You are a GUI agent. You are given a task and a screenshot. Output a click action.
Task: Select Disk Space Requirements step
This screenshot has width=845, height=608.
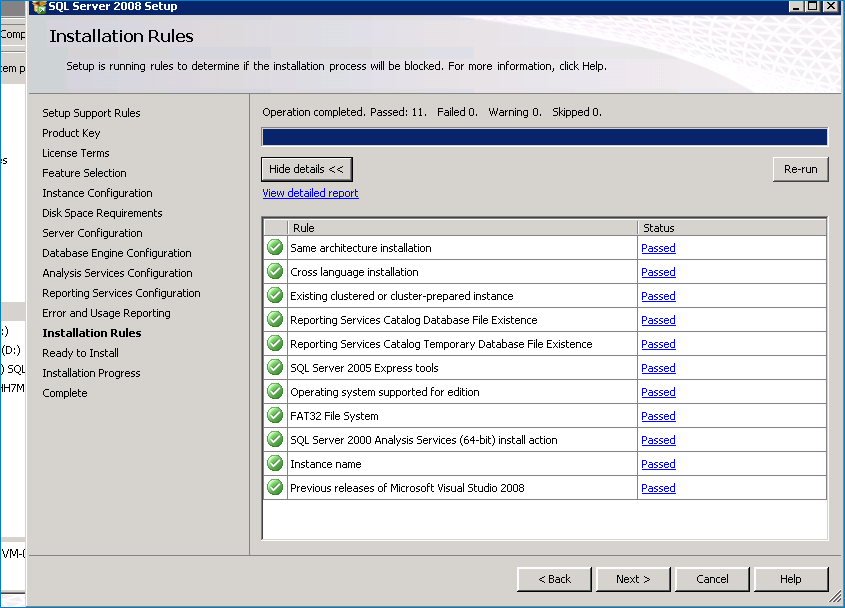click(x=102, y=213)
